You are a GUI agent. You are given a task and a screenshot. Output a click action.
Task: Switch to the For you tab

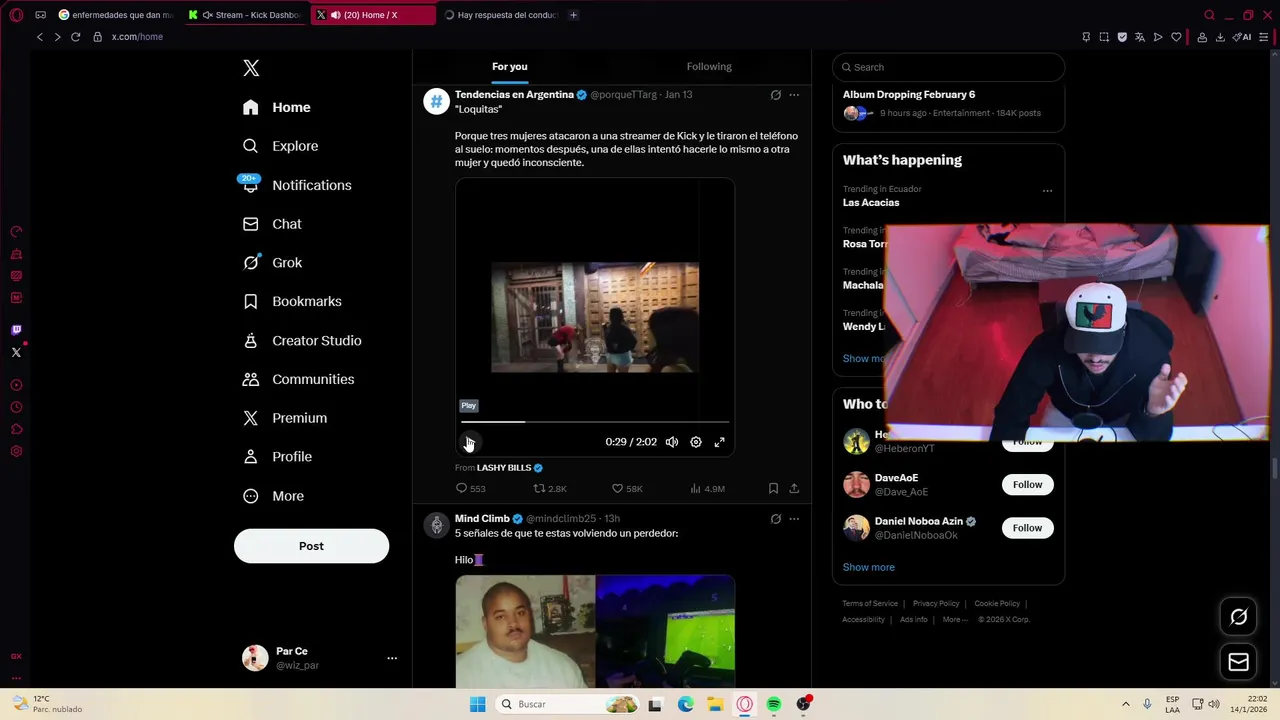pos(509,67)
